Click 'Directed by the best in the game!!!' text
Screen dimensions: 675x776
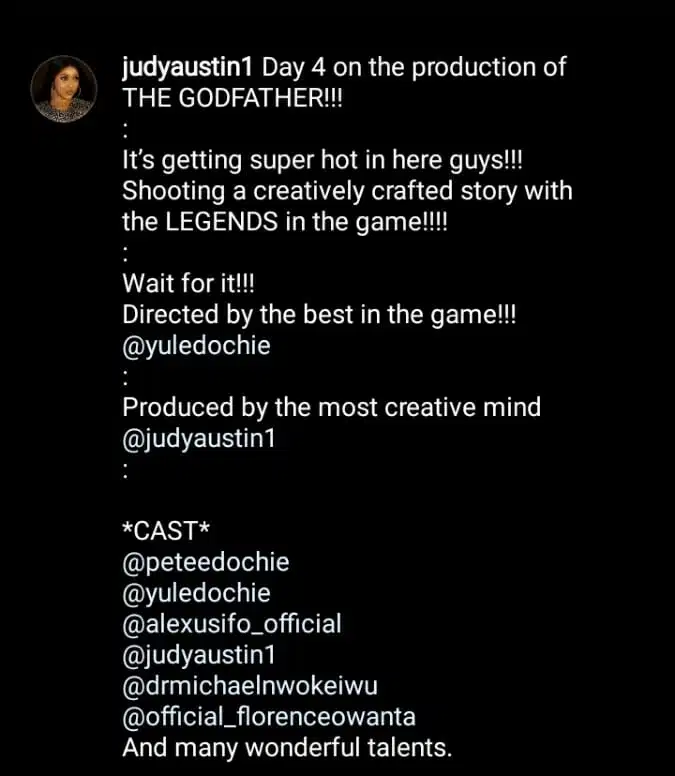pos(319,315)
